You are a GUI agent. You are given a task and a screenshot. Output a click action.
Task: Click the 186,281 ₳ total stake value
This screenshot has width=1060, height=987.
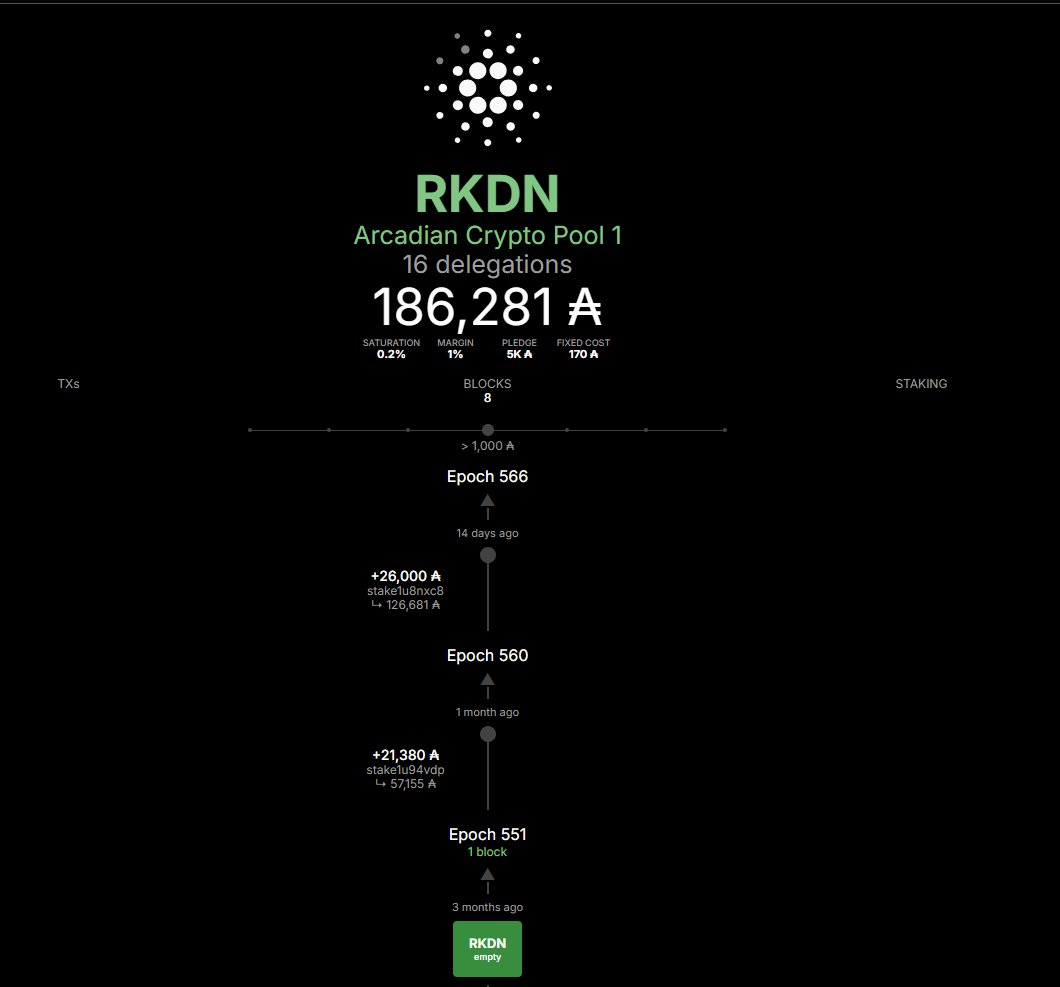click(487, 307)
